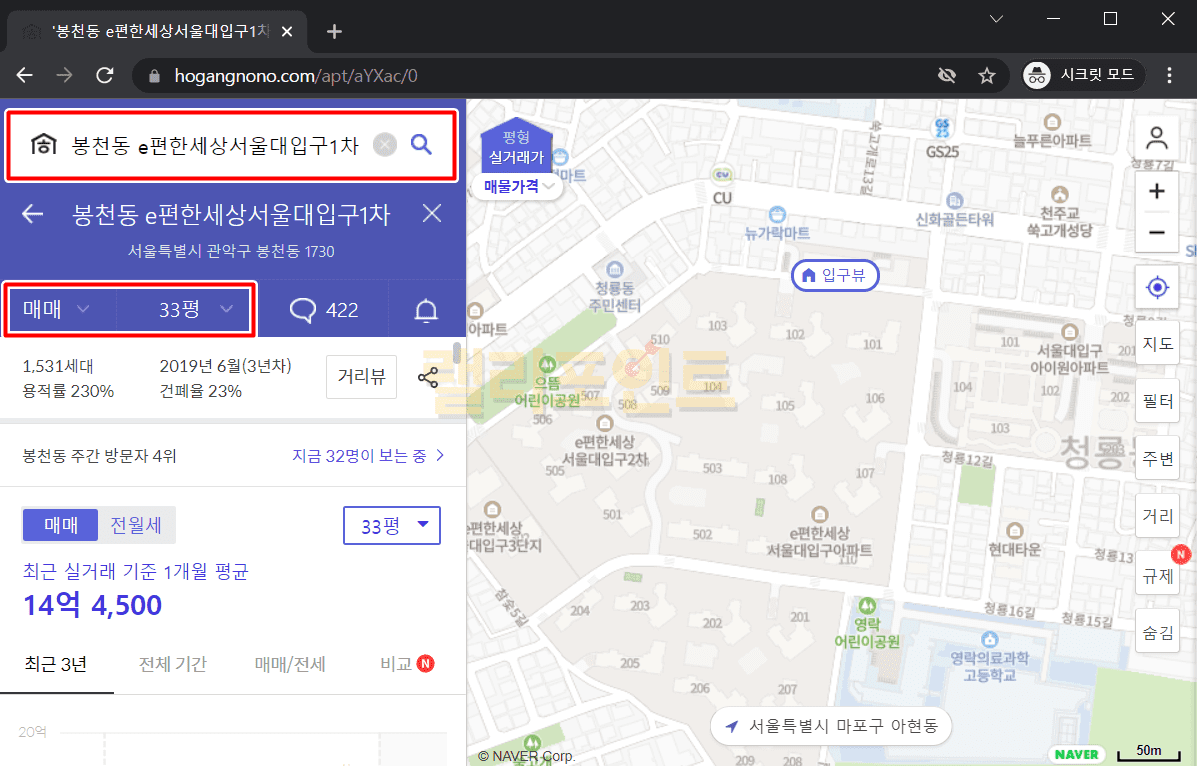The image size is (1197, 766).
Task: Expand the 매매 dropdown in header
Action: point(58,310)
